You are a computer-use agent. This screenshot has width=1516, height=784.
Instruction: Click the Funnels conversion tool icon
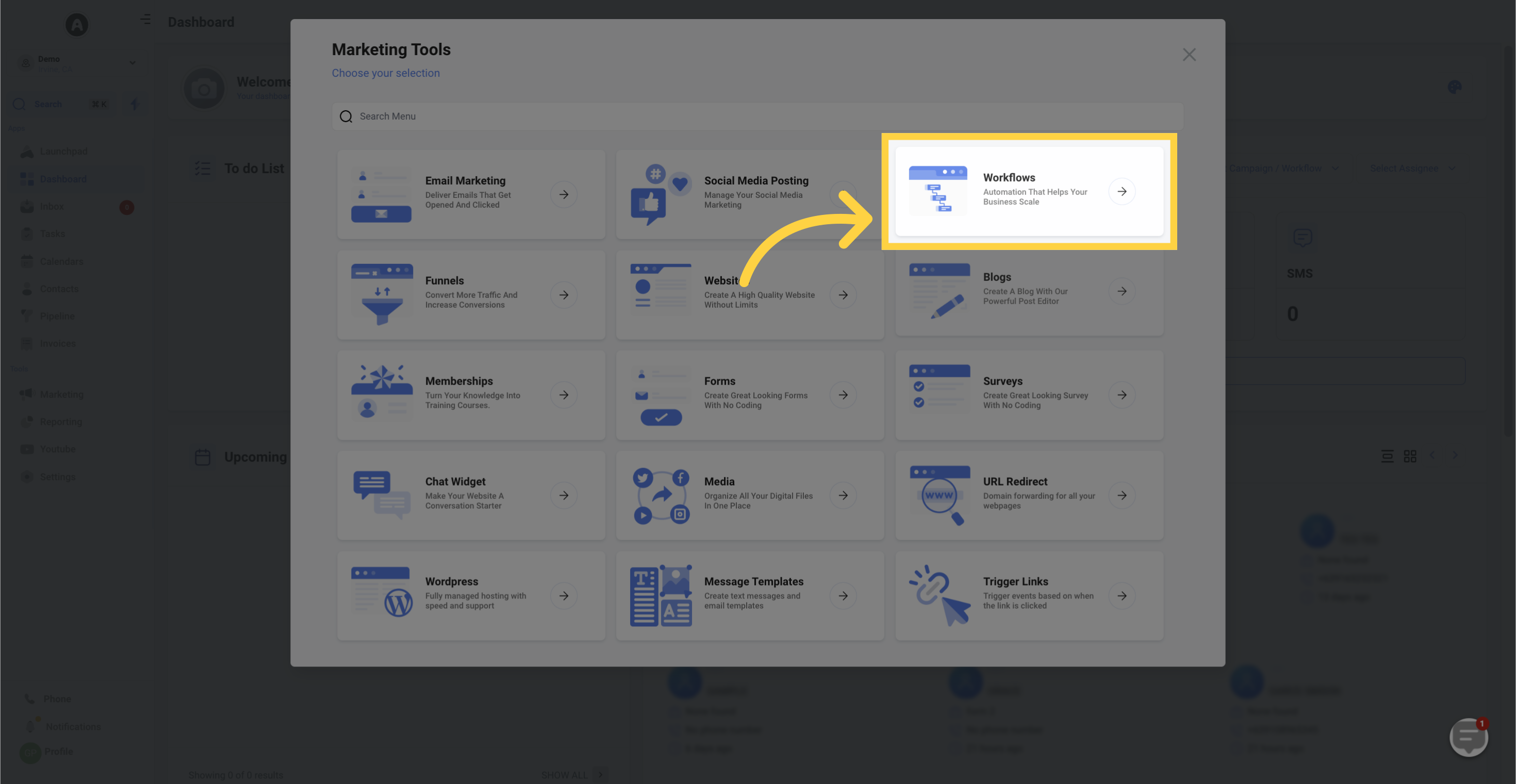click(x=381, y=294)
